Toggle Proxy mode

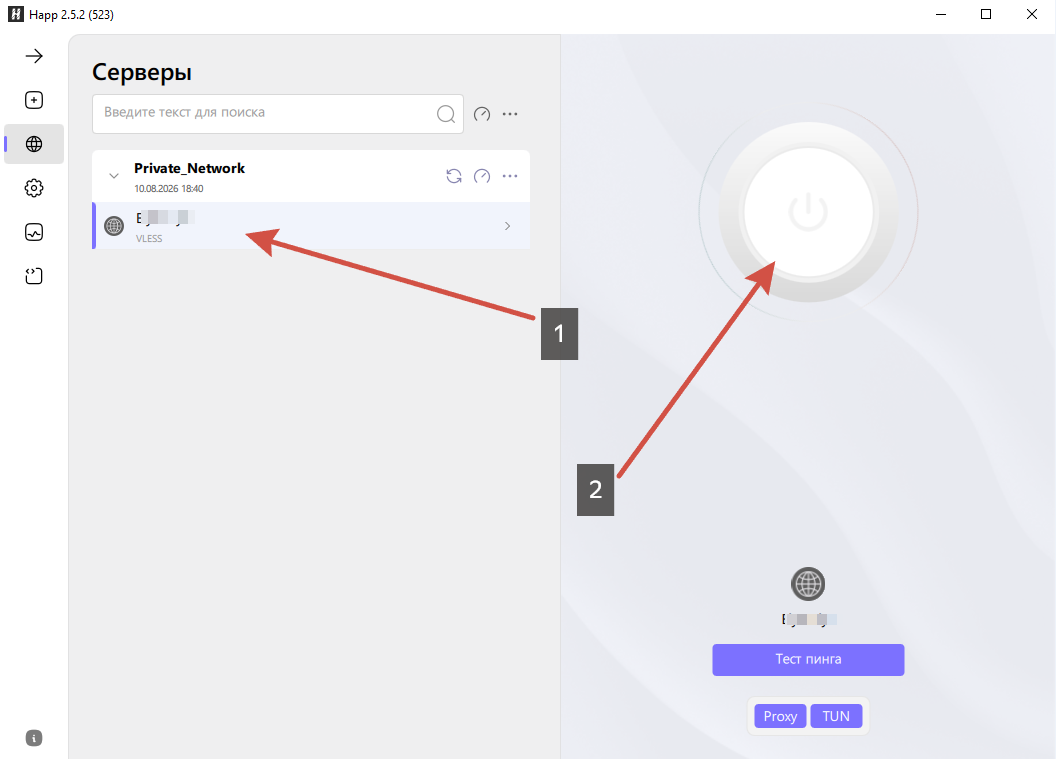pos(780,716)
